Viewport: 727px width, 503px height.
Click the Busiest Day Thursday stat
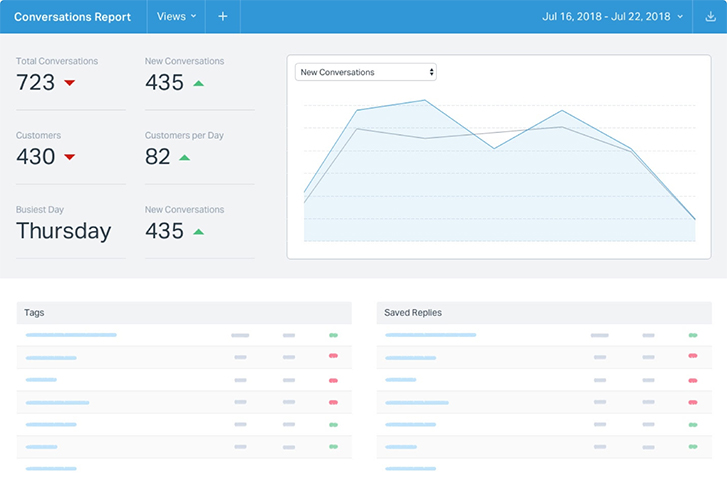click(63, 231)
